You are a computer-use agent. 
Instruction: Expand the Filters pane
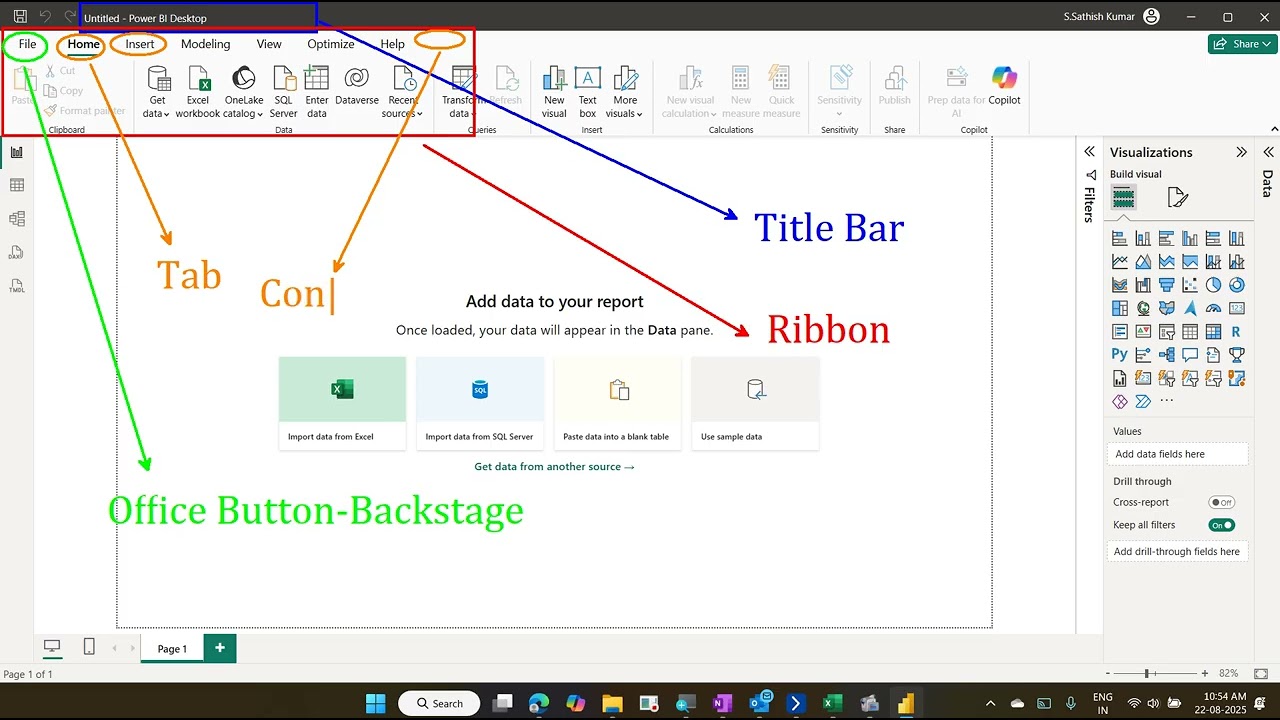tap(1089, 152)
